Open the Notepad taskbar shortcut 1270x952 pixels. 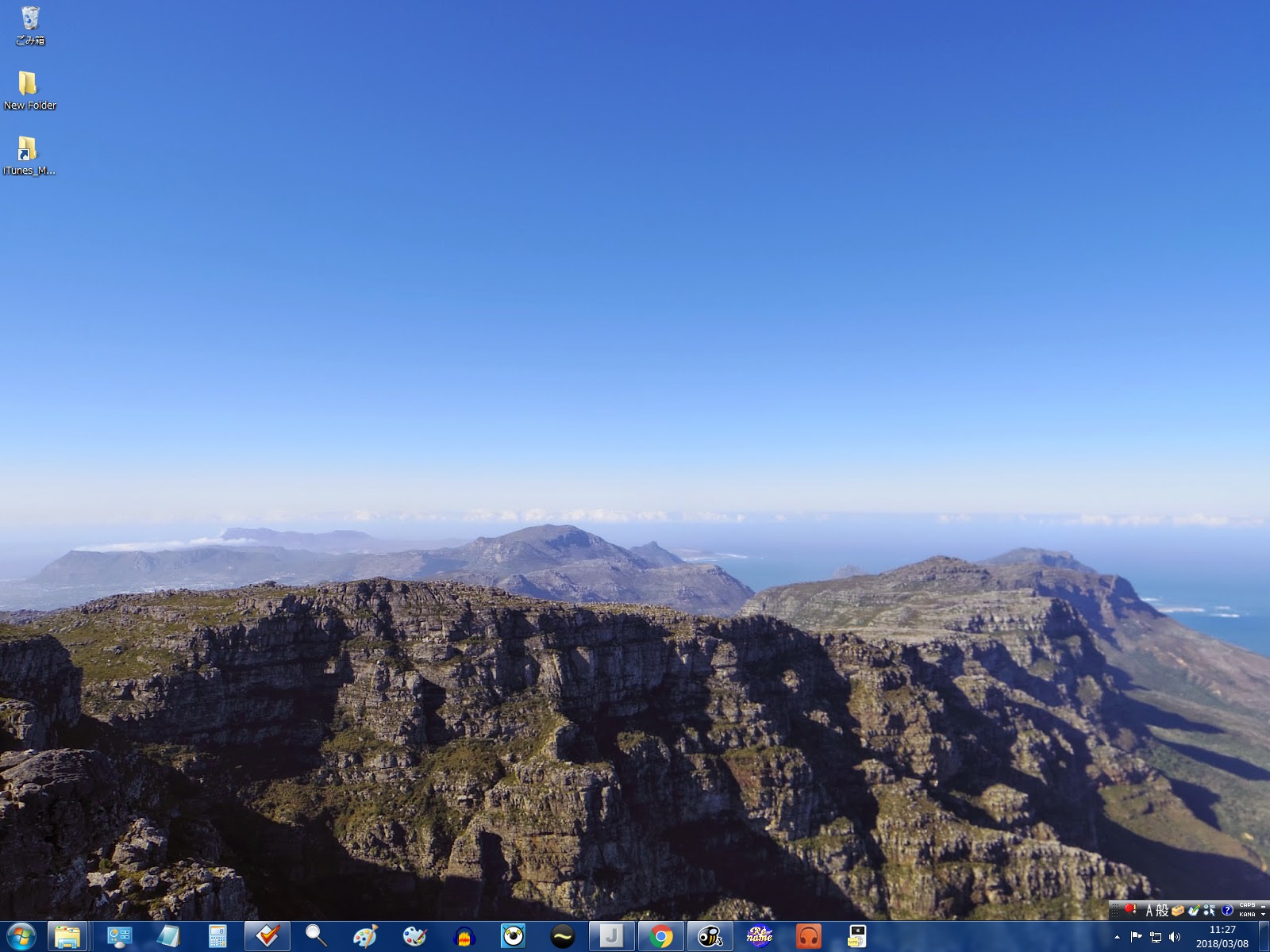pyautogui.click(x=169, y=937)
